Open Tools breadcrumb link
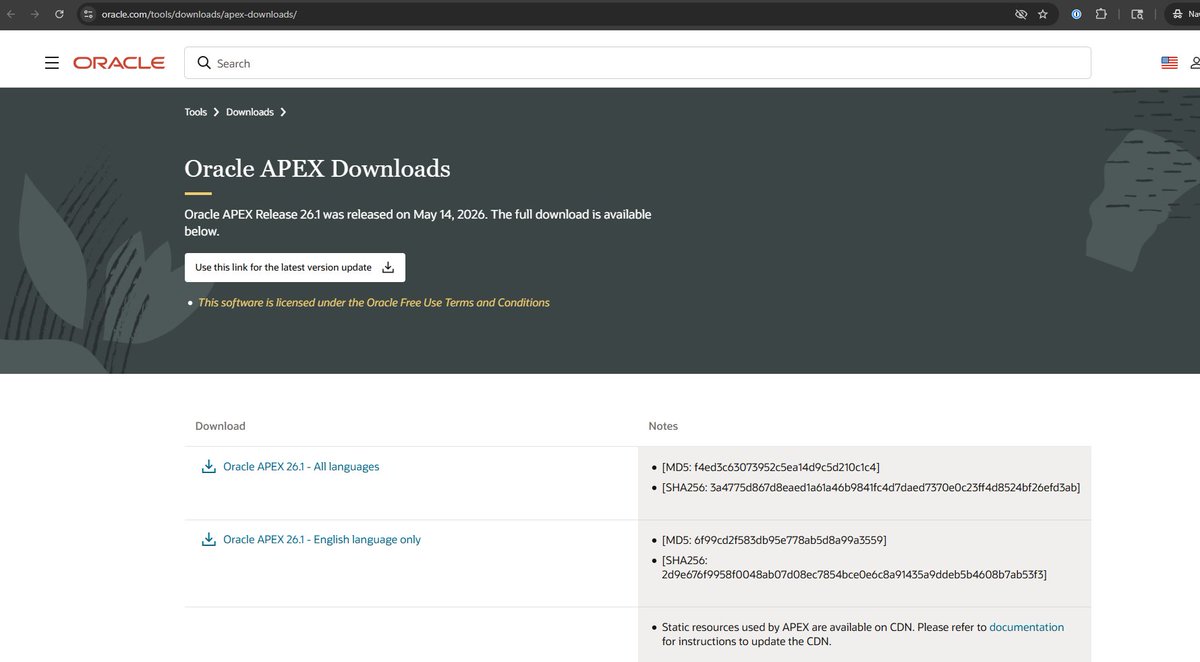 tap(195, 112)
